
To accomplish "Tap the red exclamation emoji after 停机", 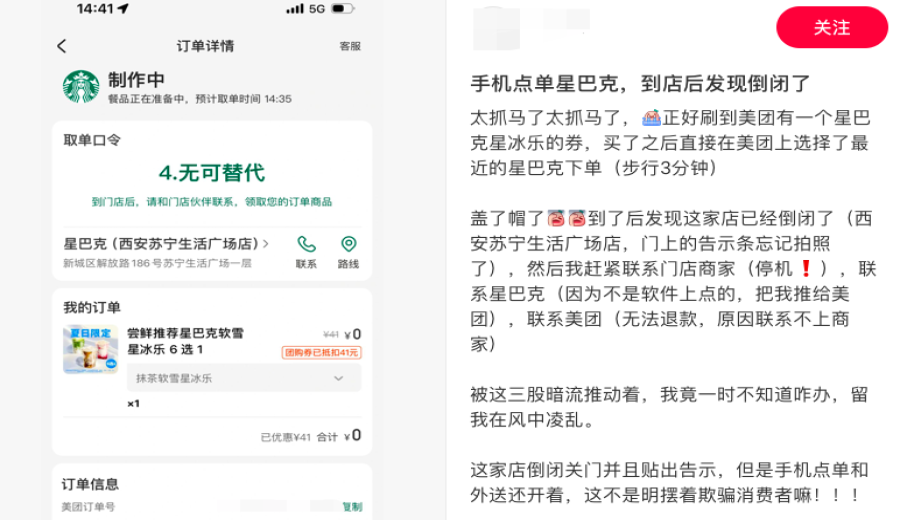I will 806,269.
